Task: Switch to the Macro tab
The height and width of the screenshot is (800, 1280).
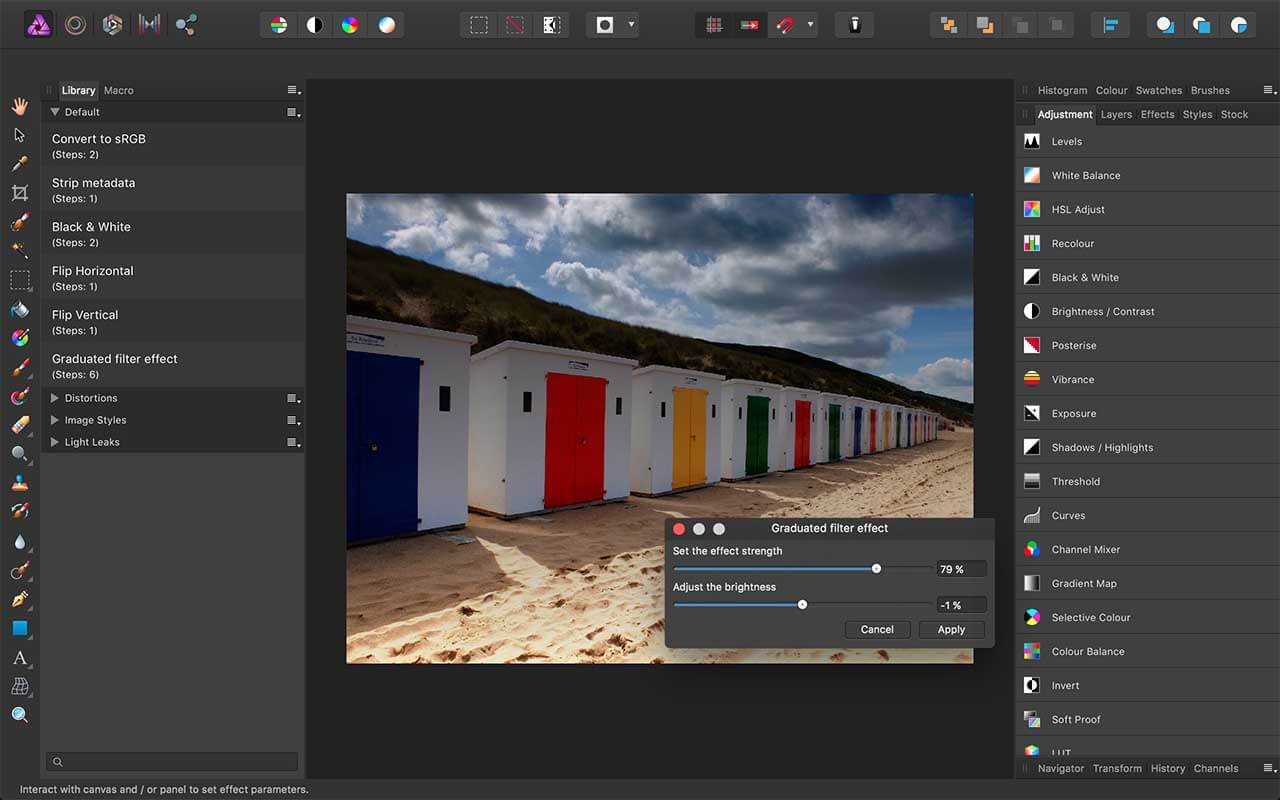Action: [x=119, y=90]
